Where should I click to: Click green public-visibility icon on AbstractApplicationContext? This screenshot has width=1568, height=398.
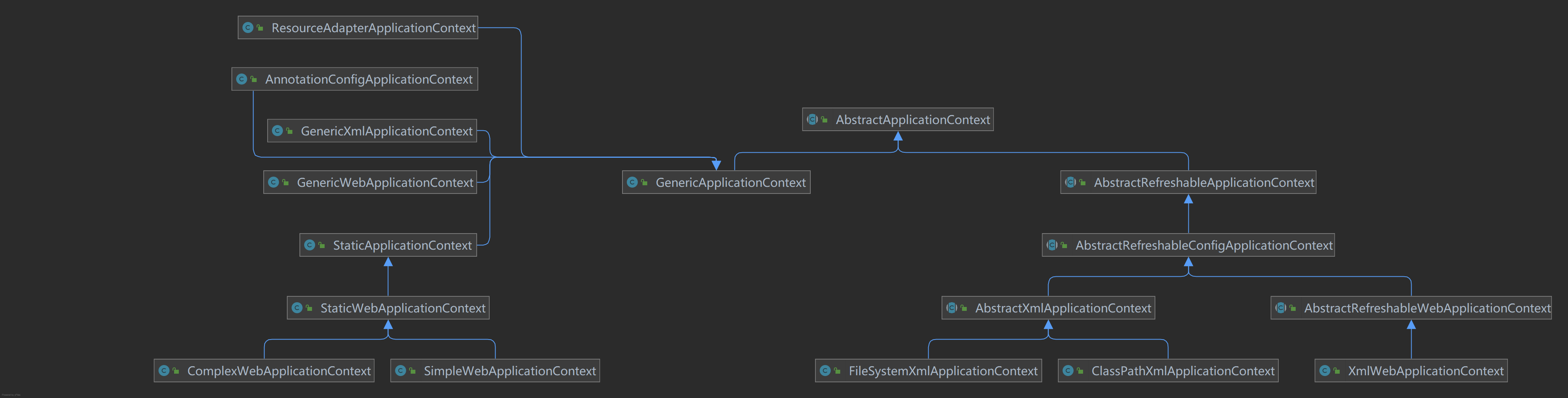coord(824,120)
